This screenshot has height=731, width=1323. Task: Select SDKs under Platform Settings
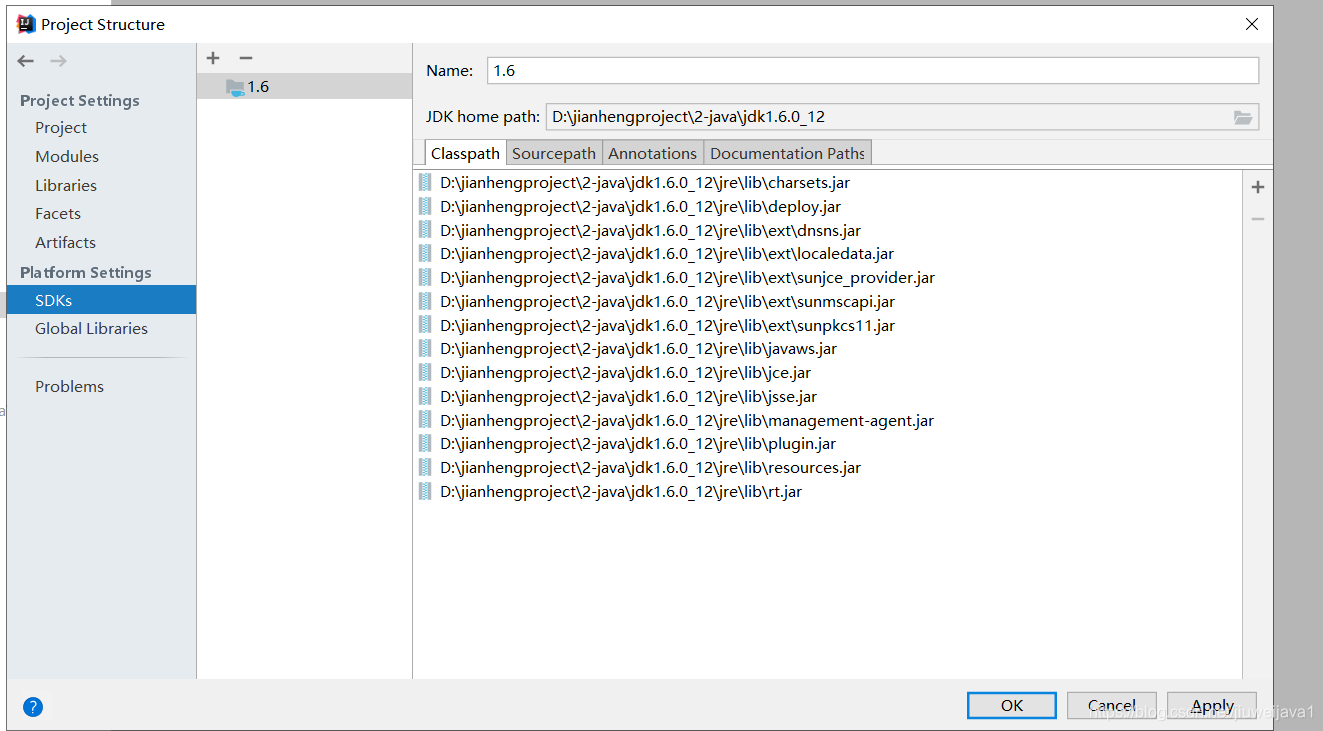point(101,300)
